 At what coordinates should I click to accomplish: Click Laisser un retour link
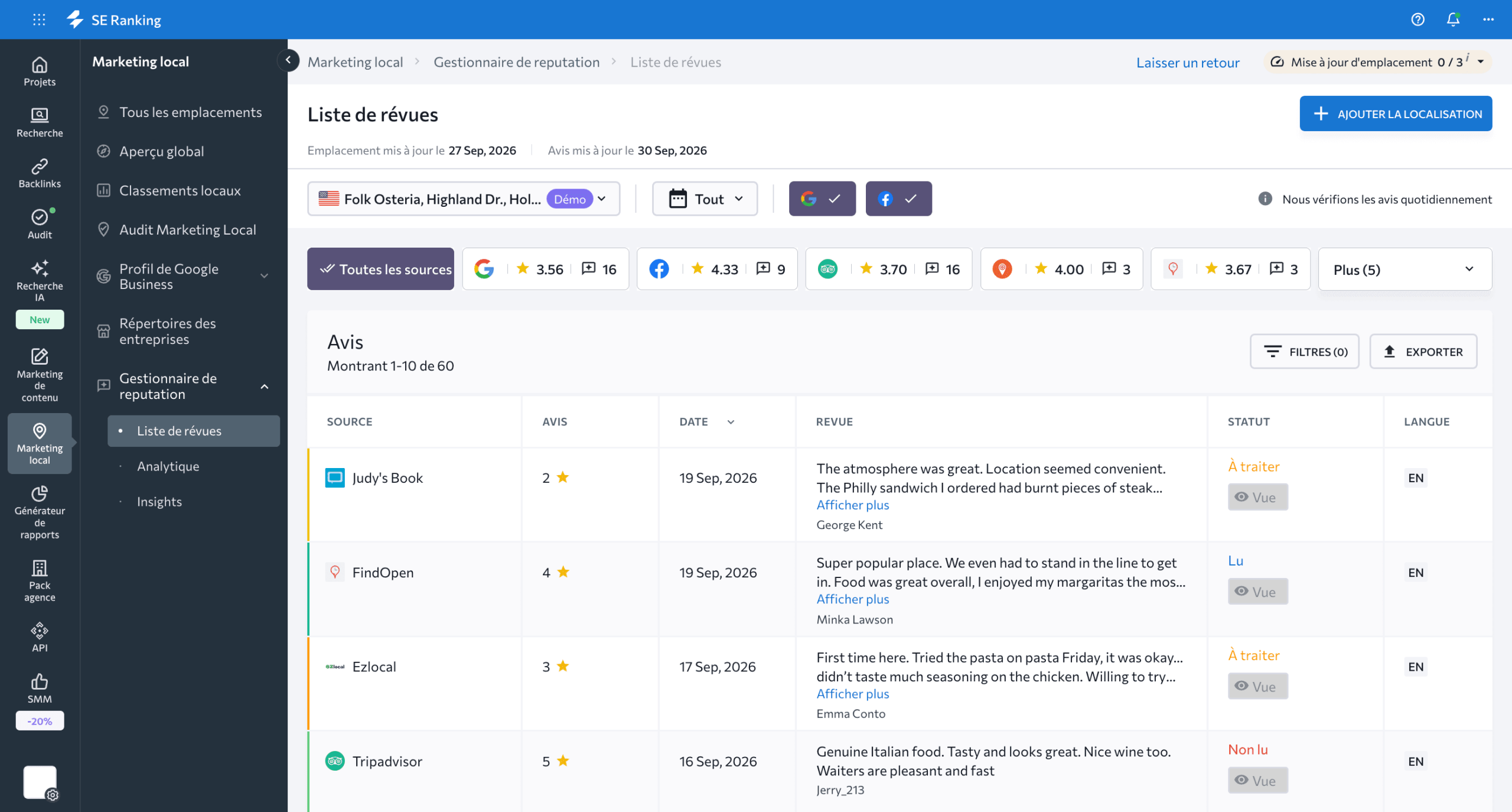click(x=1187, y=62)
